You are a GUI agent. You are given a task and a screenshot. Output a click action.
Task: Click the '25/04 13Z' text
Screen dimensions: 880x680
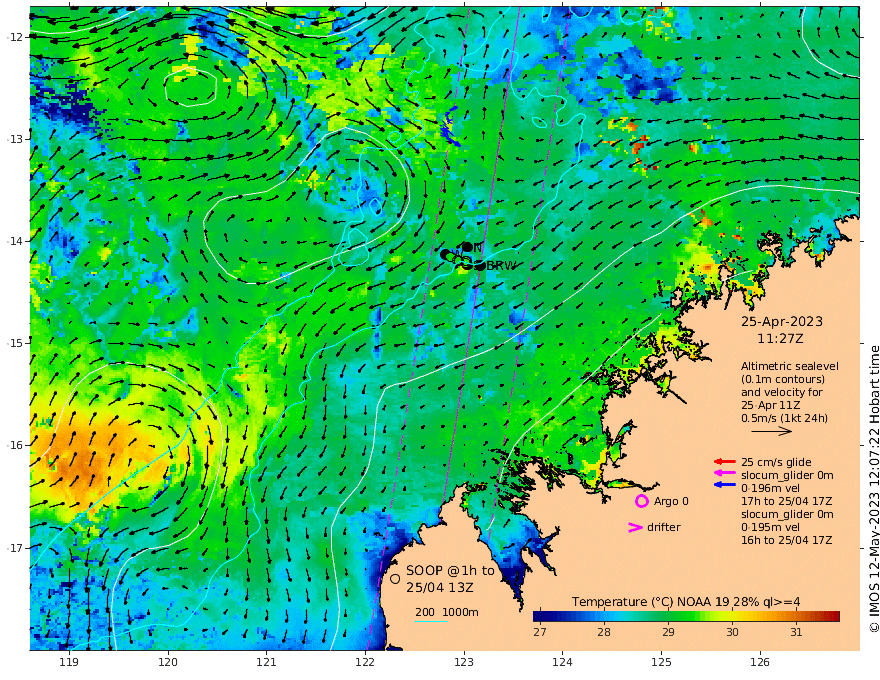[440, 587]
